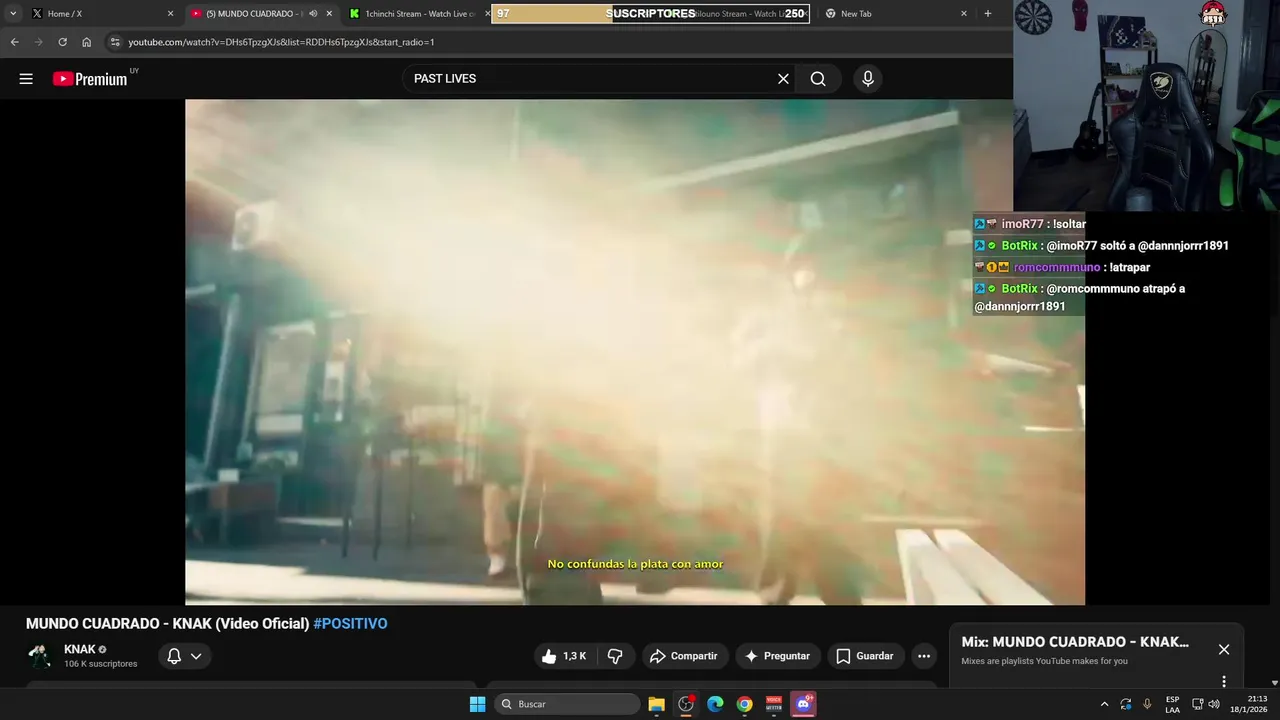Open microphone tray indicator
The height and width of the screenshot is (720, 1280).
point(1147,704)
